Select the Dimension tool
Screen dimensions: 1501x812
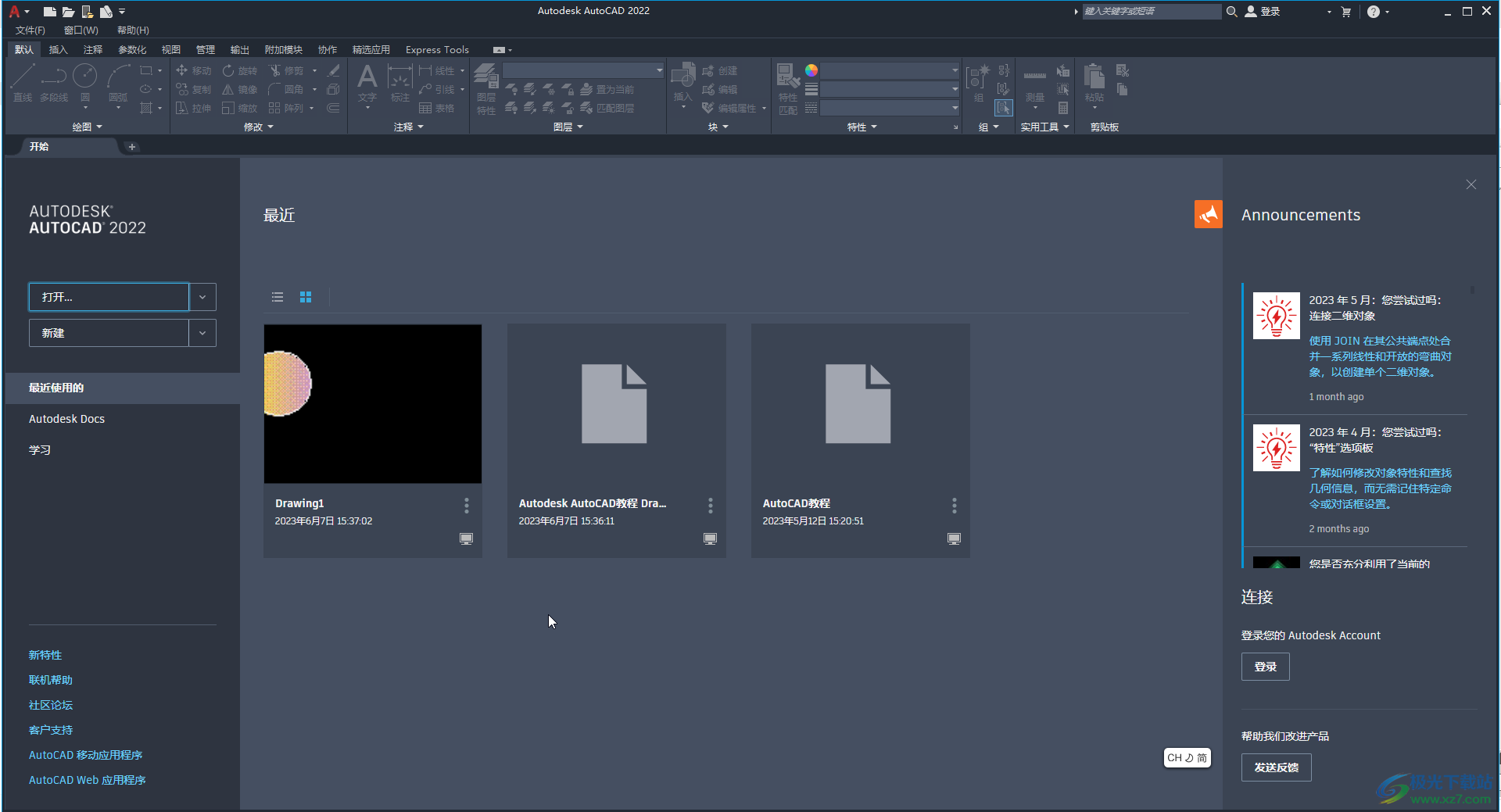(399, 83)
